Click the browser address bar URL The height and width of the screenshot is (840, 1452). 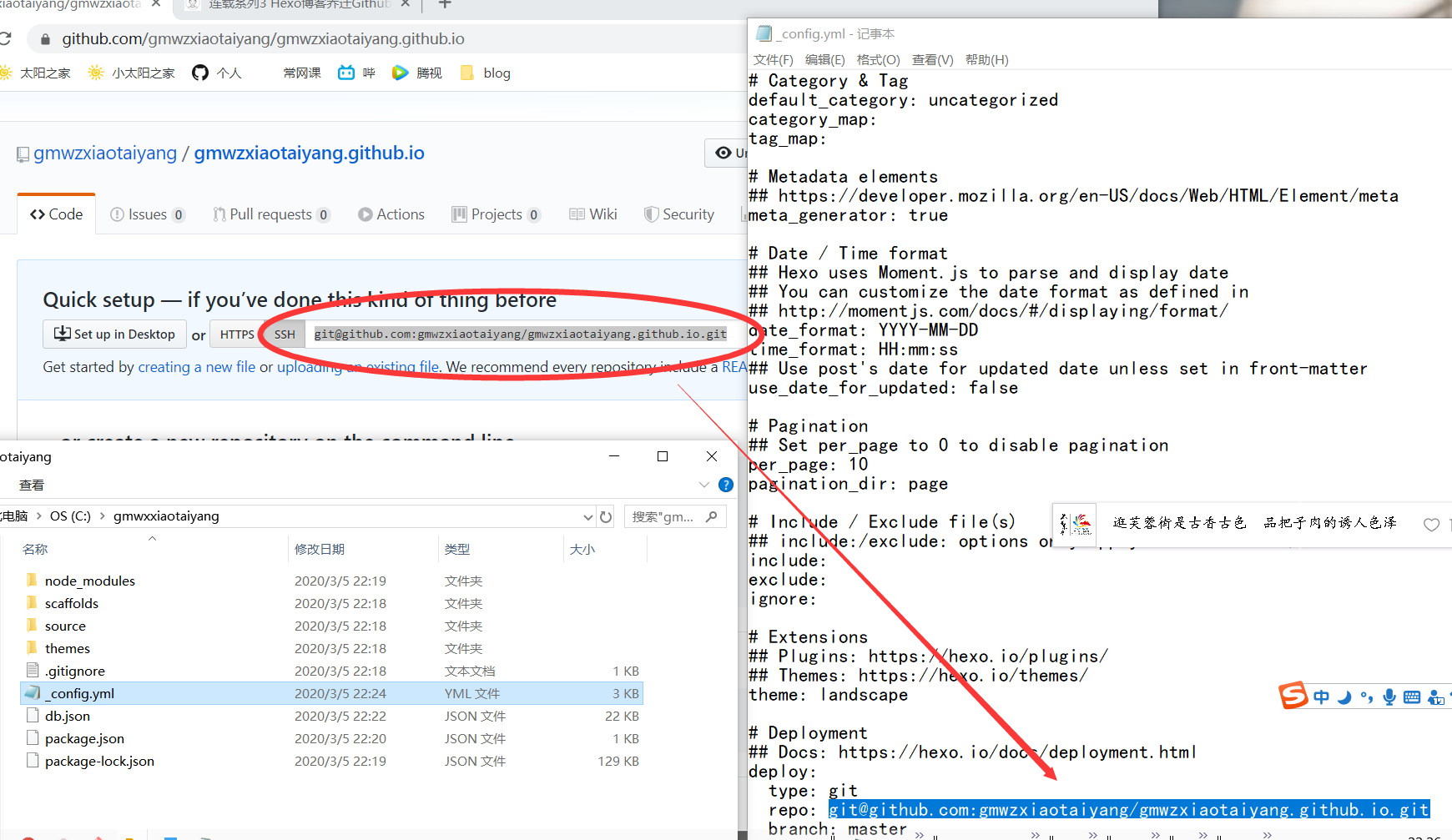[263, 39]
